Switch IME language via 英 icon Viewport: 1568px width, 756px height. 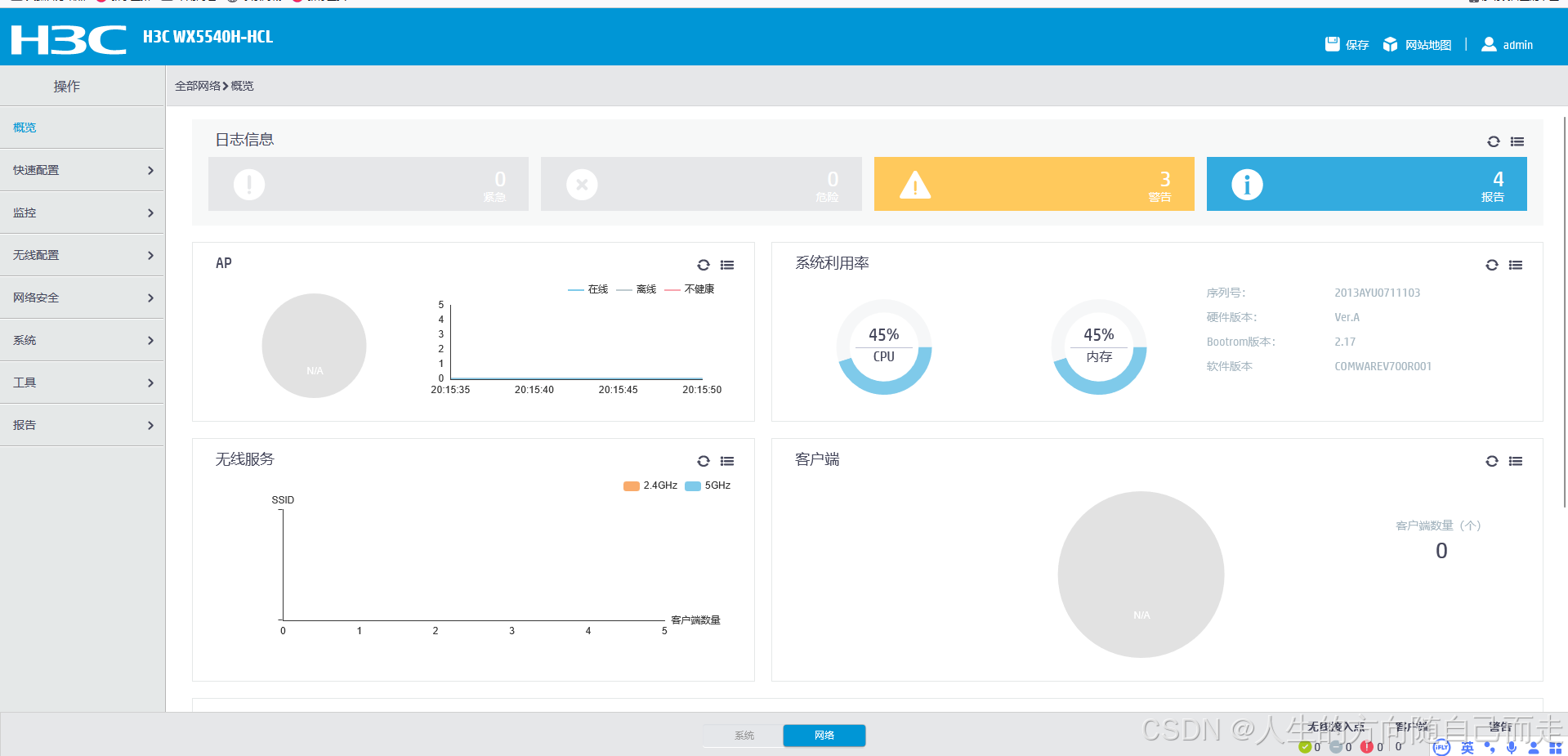pyautogui.click(x=1467, y=747)
